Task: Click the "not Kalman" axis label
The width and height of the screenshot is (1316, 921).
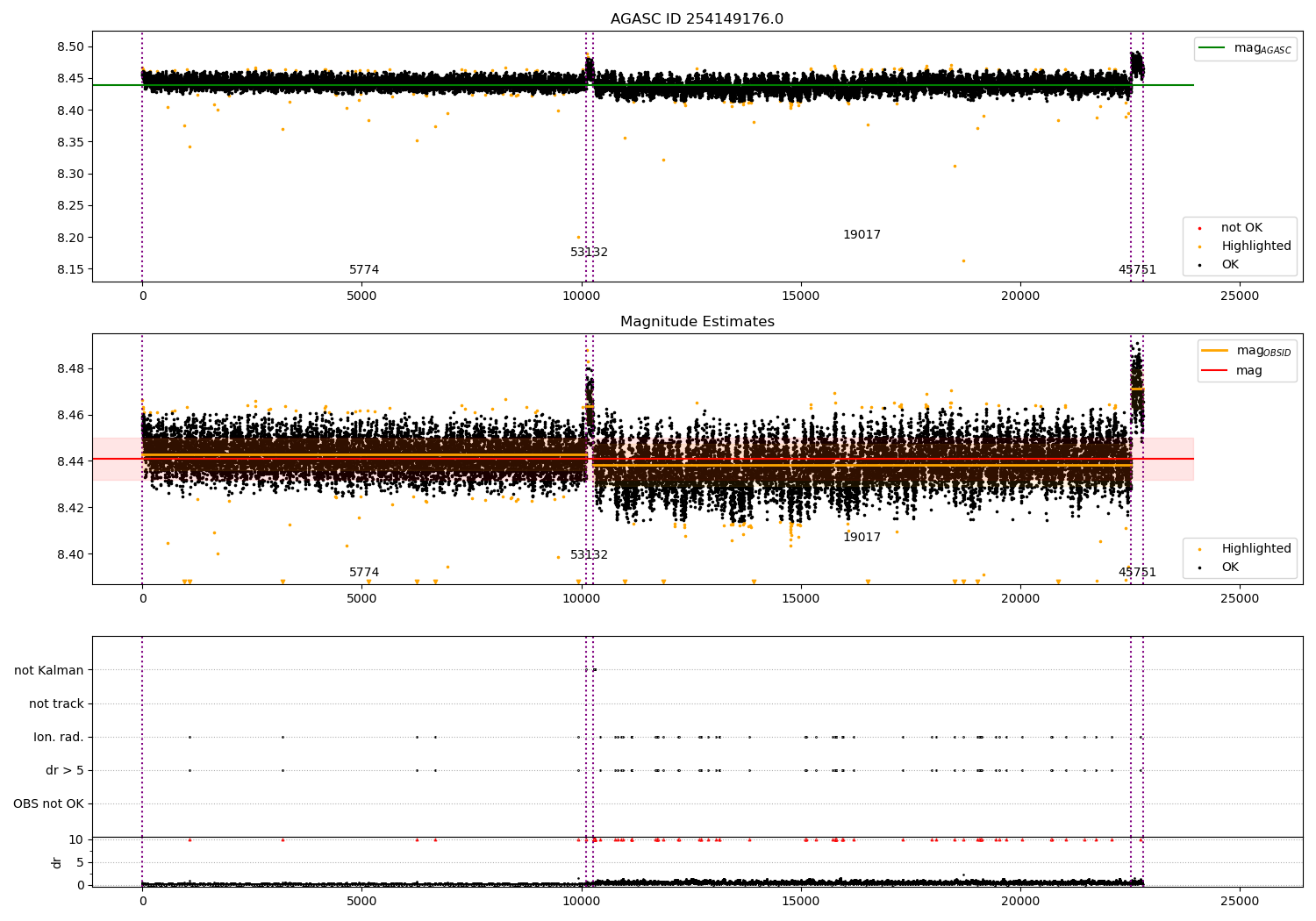Action: click(x=48, y=670)
